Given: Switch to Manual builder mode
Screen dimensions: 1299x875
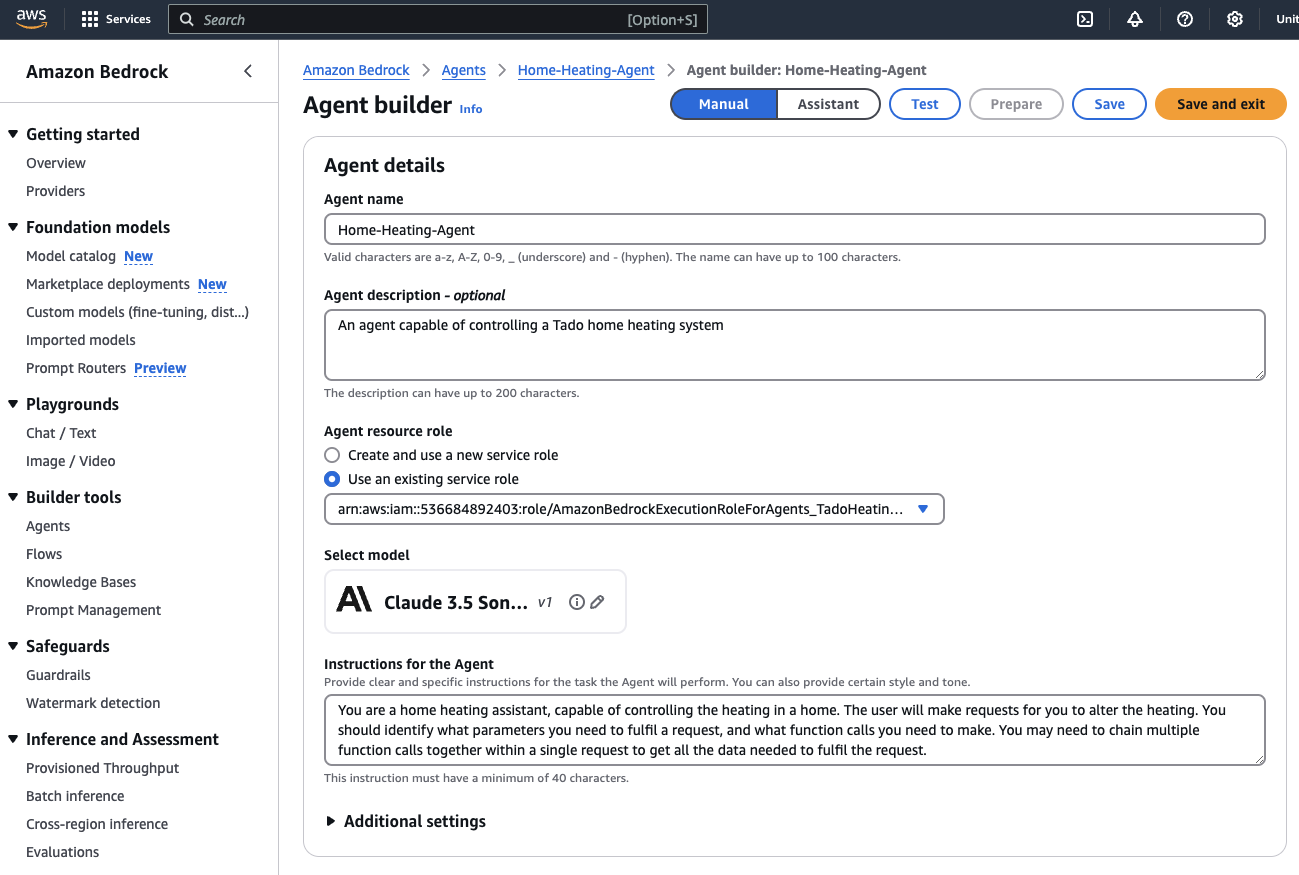Looking at the screenshot, I should pyautogui.click(x=724, y=104).
